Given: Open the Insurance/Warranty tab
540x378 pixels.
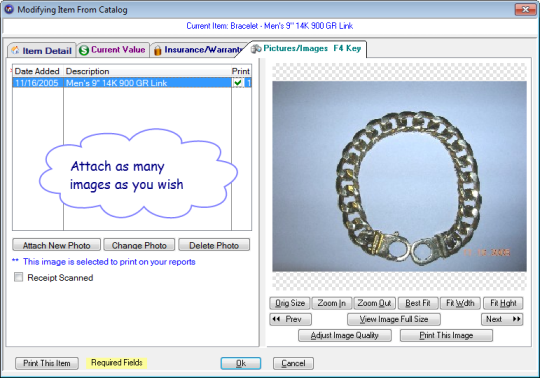Looking at the screenshot, I should (198, 50).
